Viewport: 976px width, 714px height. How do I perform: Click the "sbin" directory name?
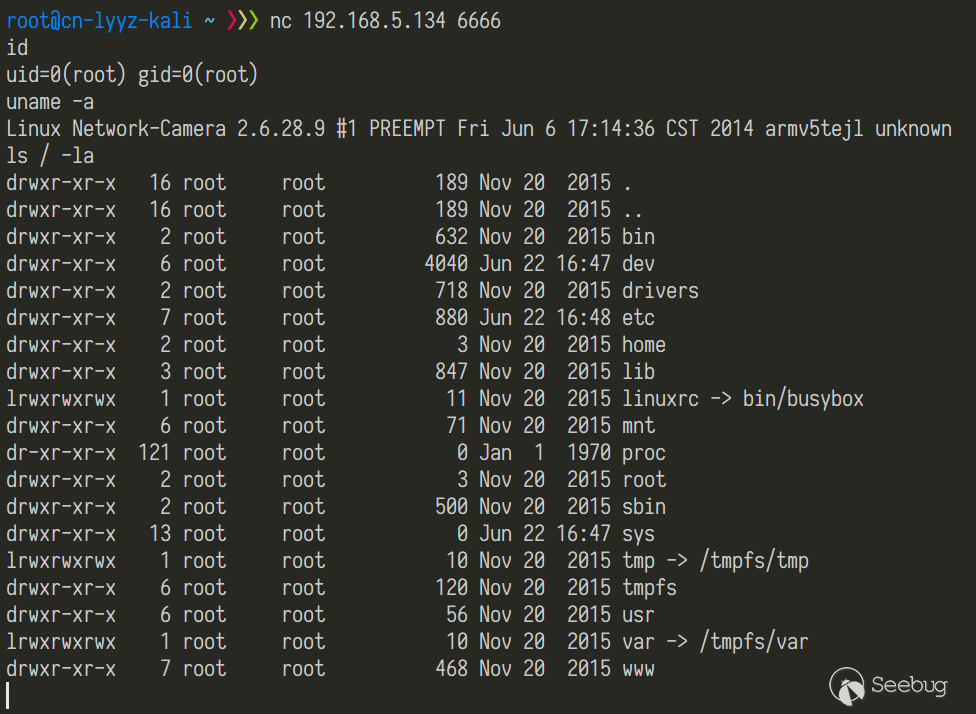(644, 507)
